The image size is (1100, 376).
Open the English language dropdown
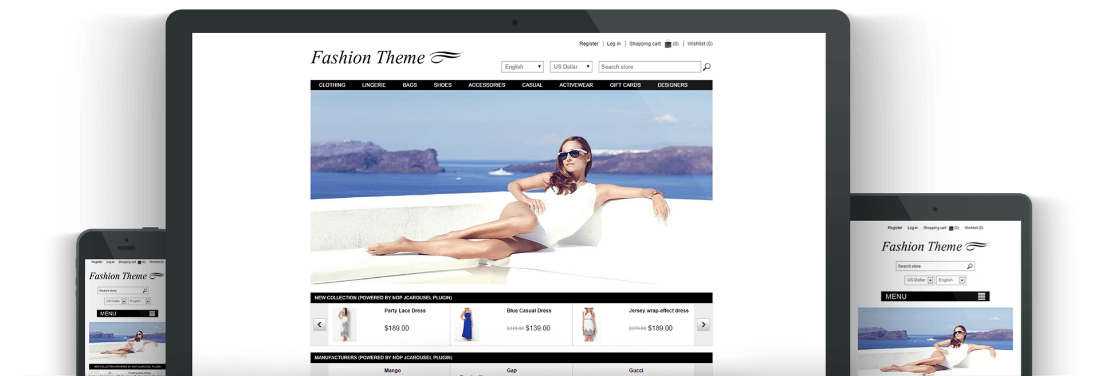tap(523, 67)
